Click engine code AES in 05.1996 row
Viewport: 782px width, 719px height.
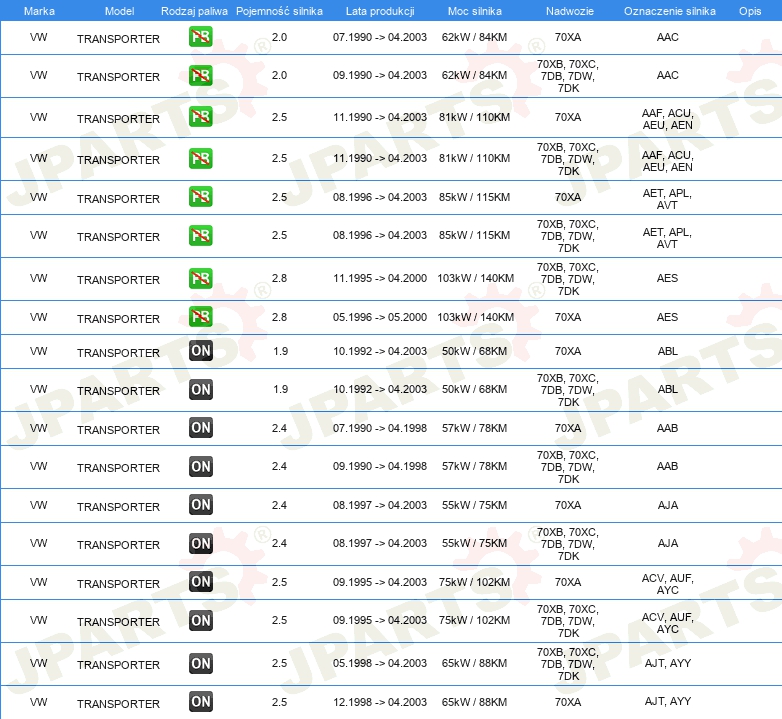point(667,317)
